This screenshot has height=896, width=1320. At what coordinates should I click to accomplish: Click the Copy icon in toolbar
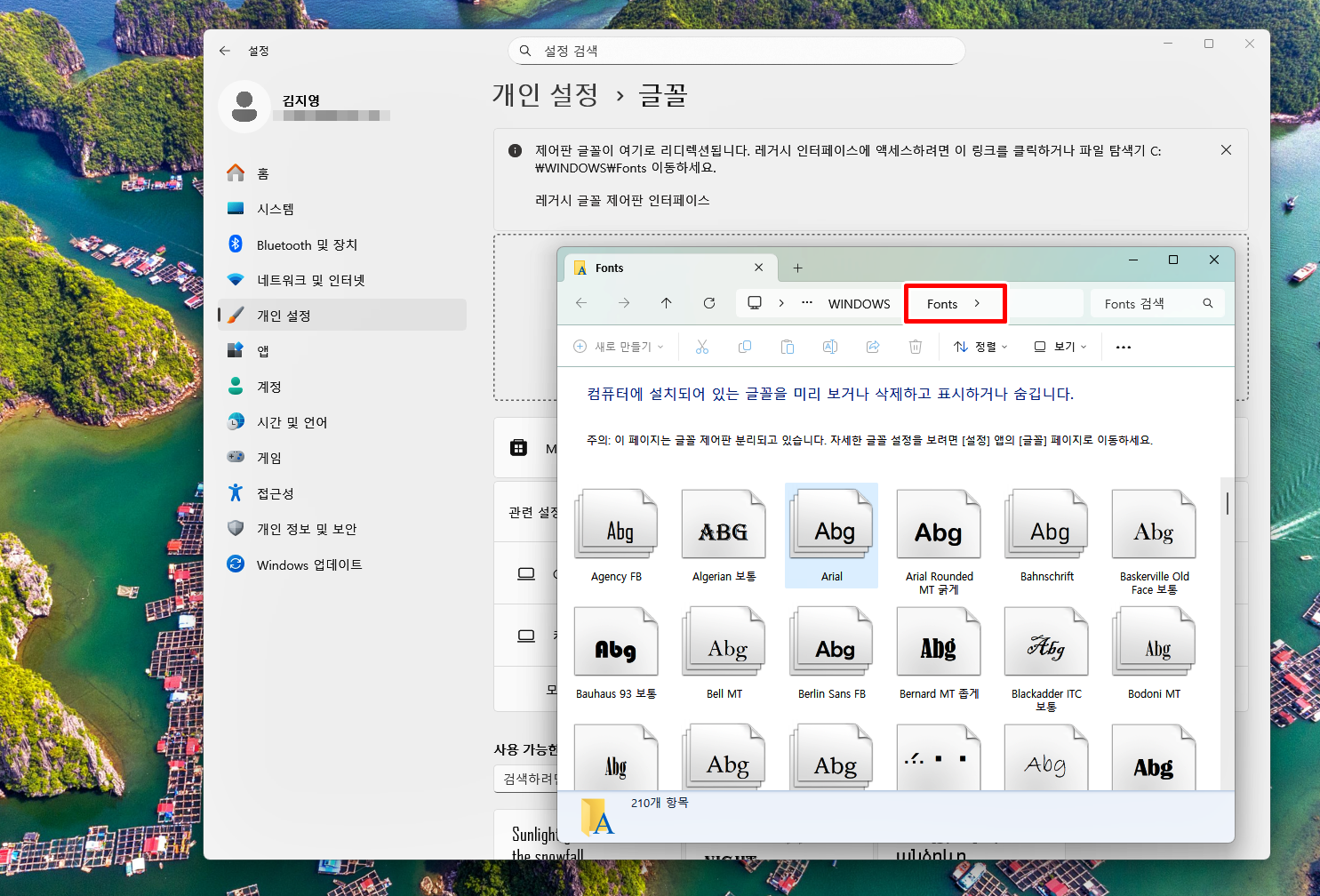[x=745, y=347]
